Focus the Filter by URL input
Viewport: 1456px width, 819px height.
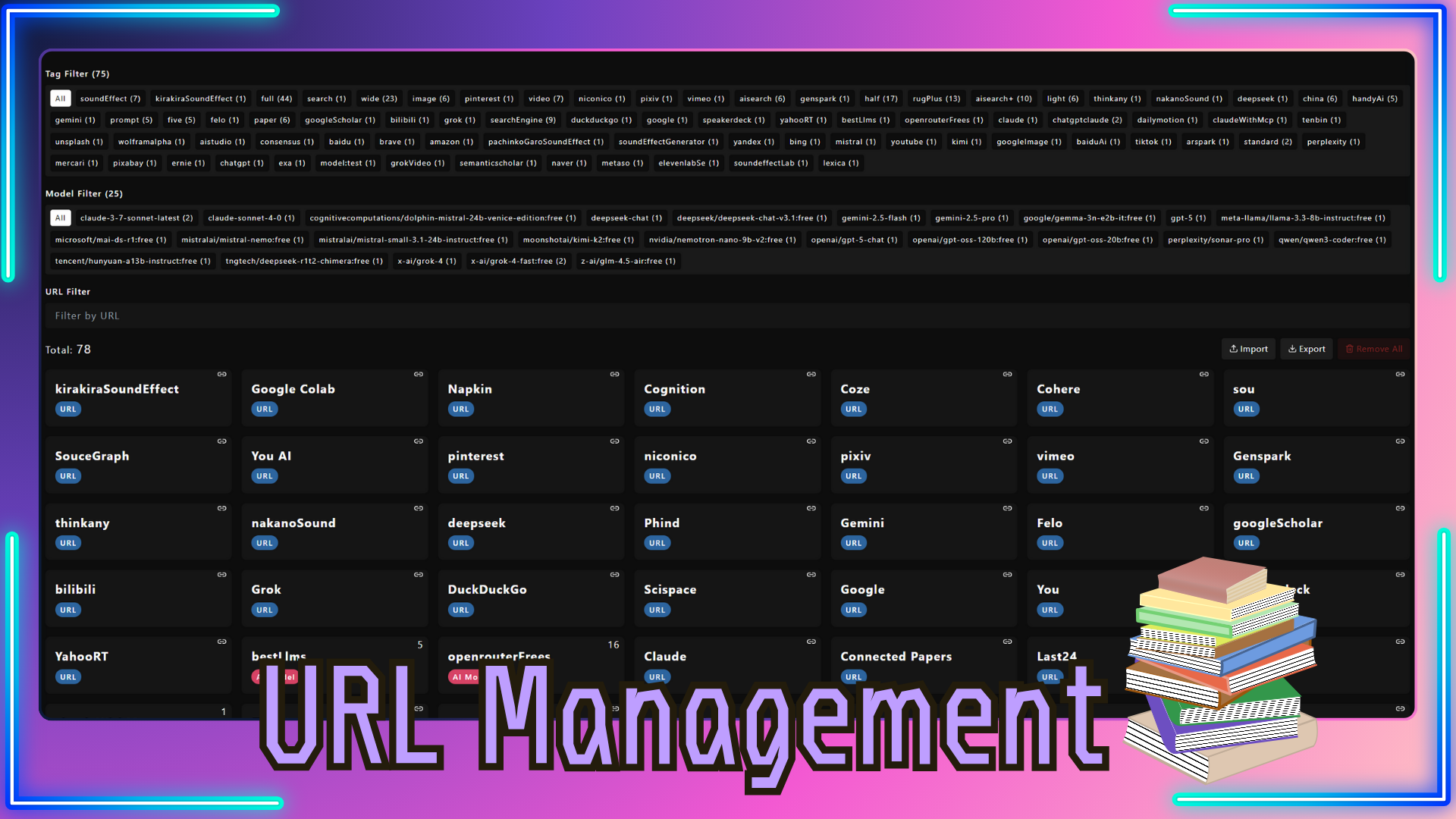(x=726, y=315)
